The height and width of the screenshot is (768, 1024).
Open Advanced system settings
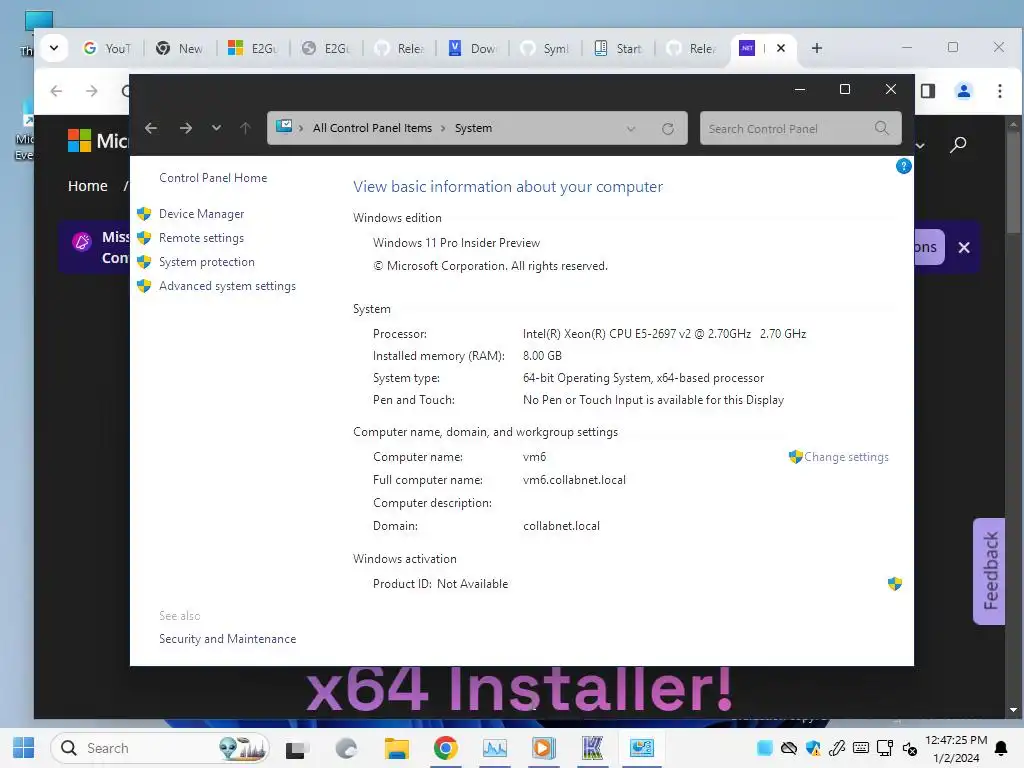(x=227, y=286)
